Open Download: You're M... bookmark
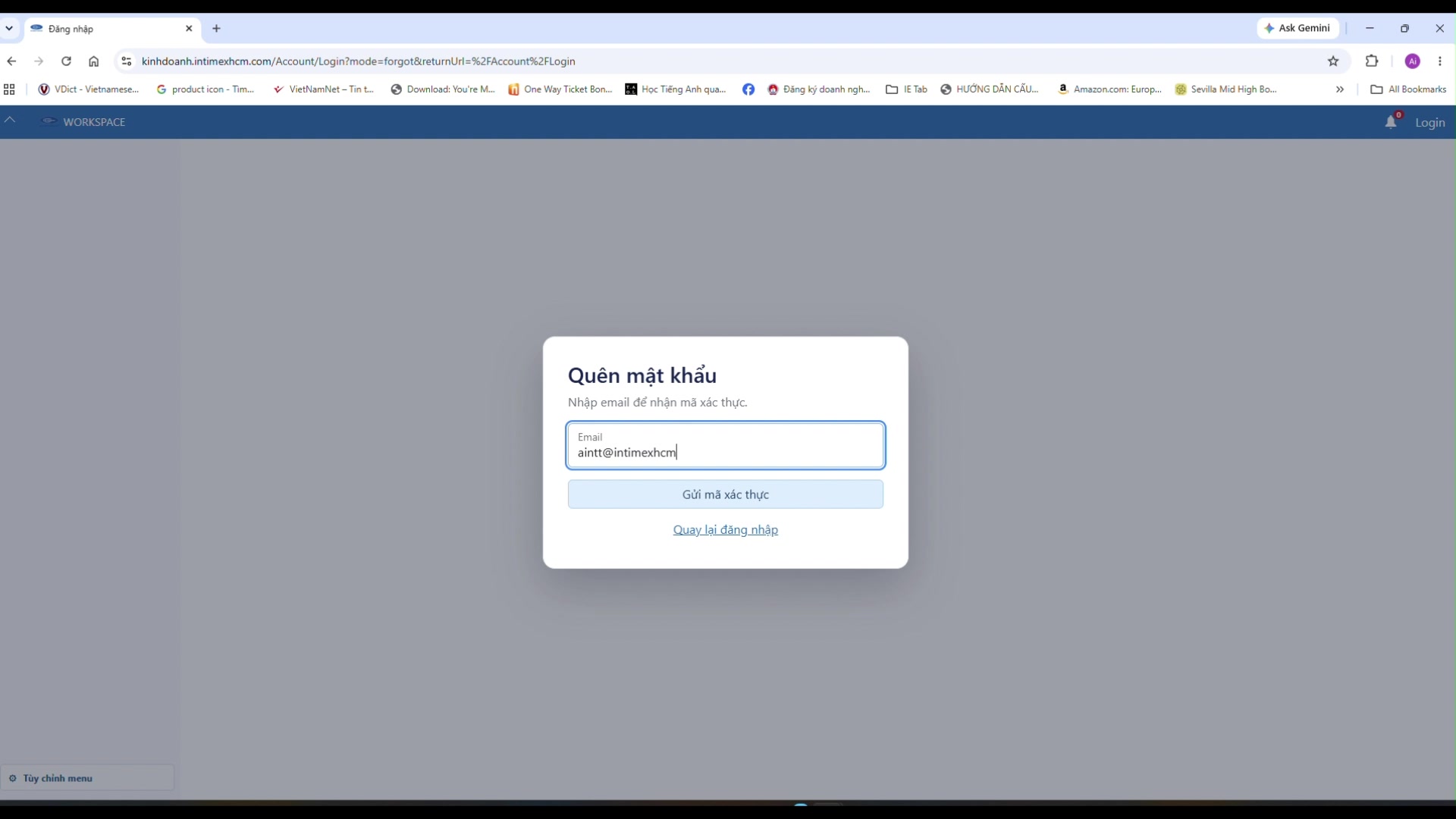The width and height of the screenshot is (1456, 819). 443,89
